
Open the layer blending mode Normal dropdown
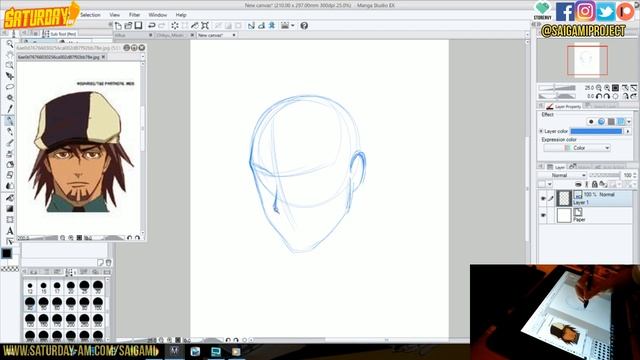click(562, 175)
